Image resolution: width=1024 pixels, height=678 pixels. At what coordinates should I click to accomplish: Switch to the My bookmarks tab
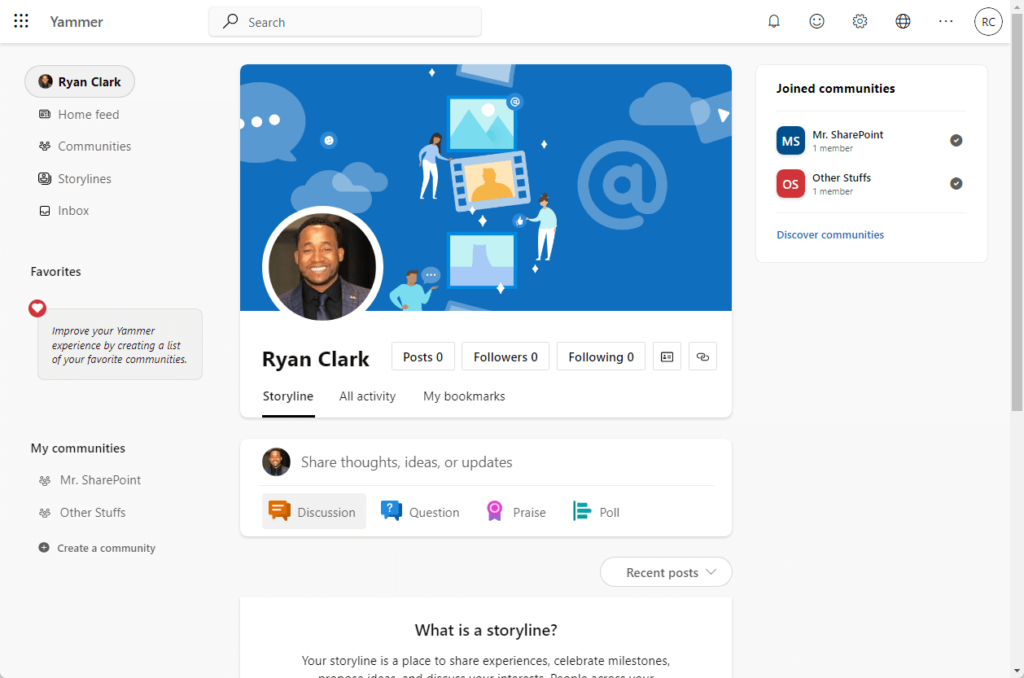coord(464,396)
